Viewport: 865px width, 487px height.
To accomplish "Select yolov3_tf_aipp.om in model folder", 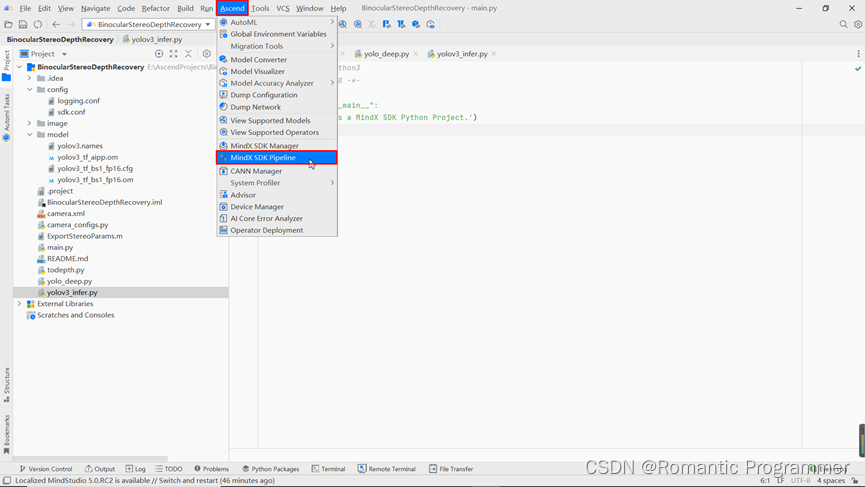I will [87, 157].
